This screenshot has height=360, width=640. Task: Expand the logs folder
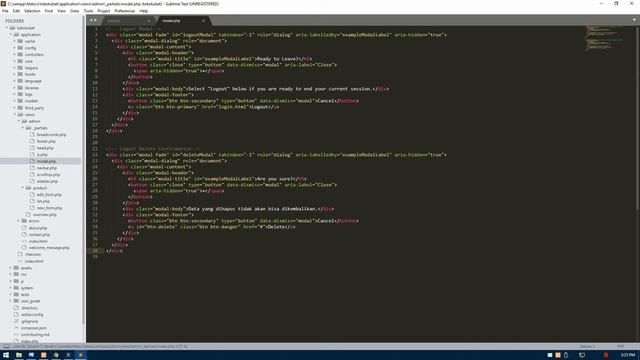(x=15, y=94)
